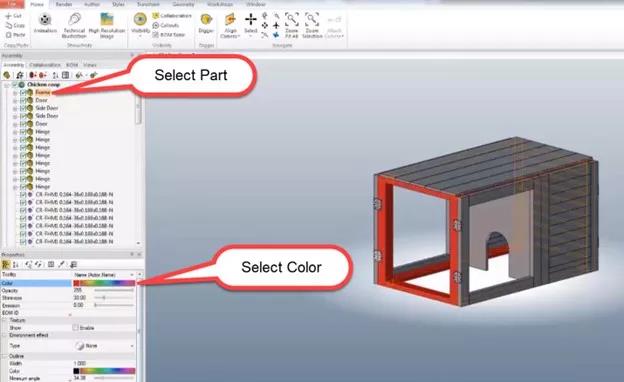Click the Zoom Selection icon
This screenshot has height=382, width=624.
click(x=312, y=25)
